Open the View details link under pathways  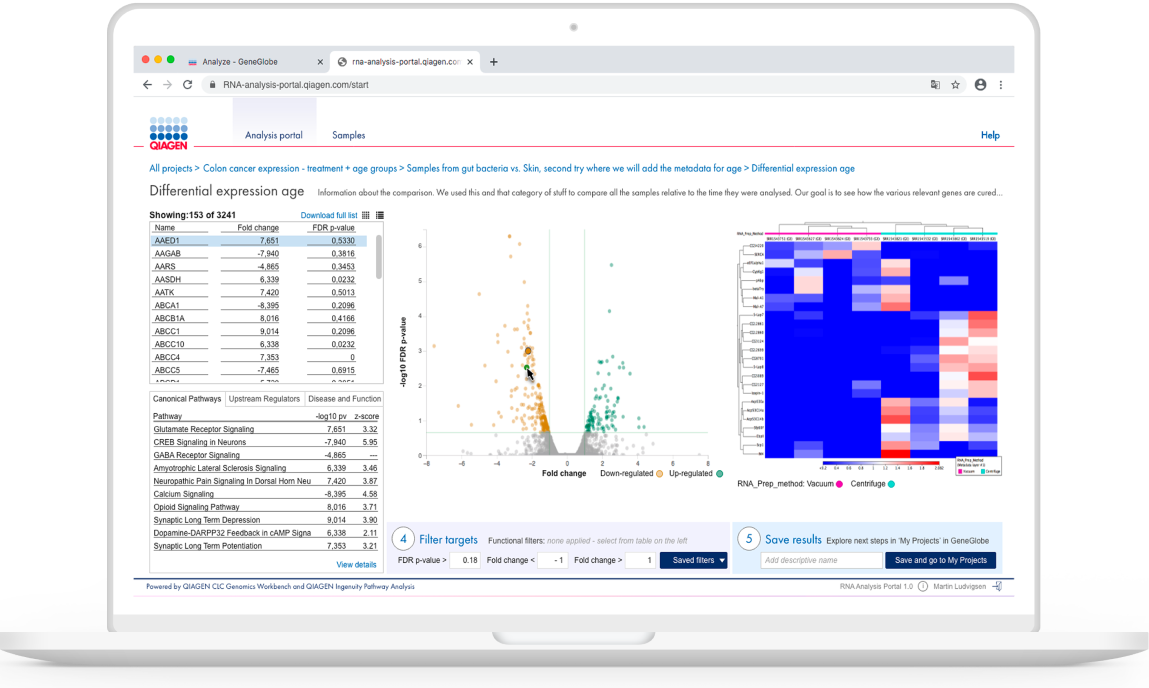(356, 565)
